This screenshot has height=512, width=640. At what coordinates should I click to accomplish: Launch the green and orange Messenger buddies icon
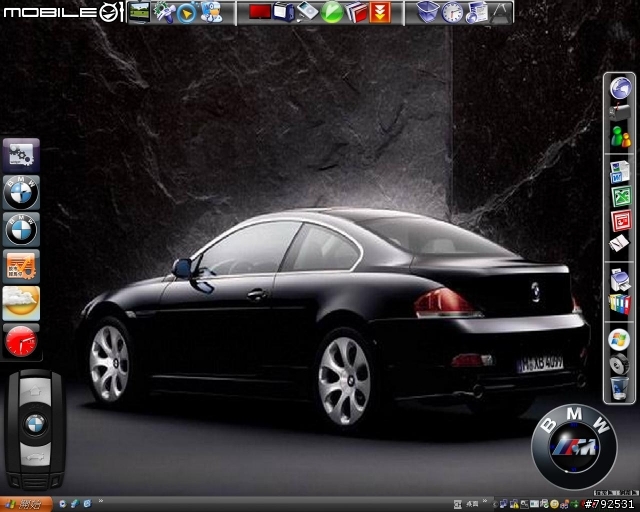coord(620,136)
